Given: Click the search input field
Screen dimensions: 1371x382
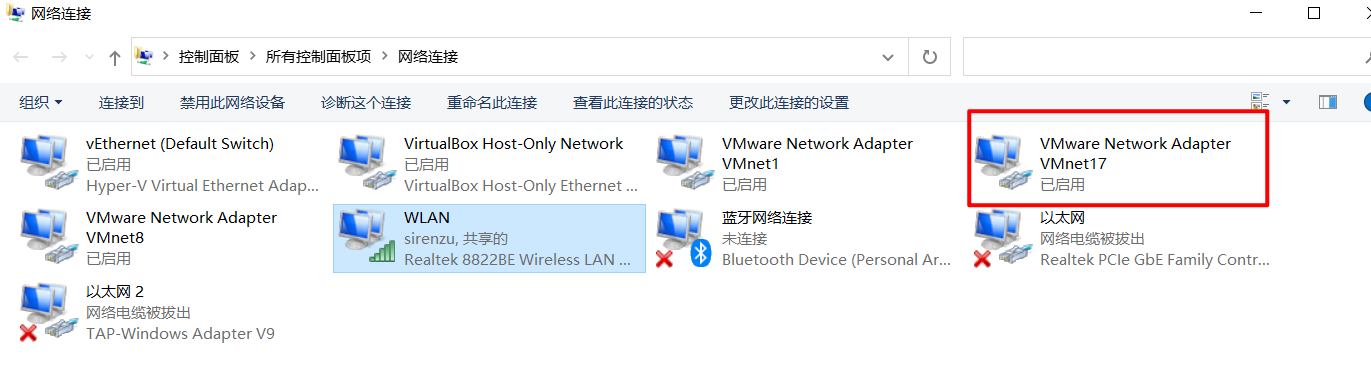Looking at the screenshot, I should tap(1166, 57).
